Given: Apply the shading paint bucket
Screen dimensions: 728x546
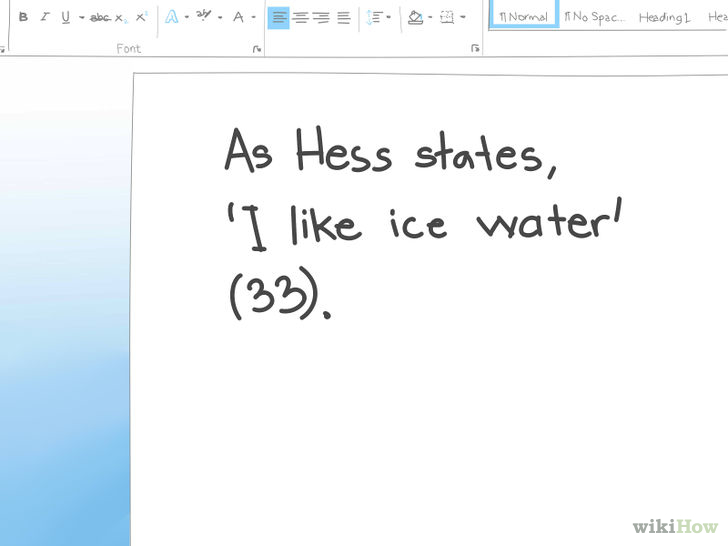Looking at the screenshot, I should [415, 18].
